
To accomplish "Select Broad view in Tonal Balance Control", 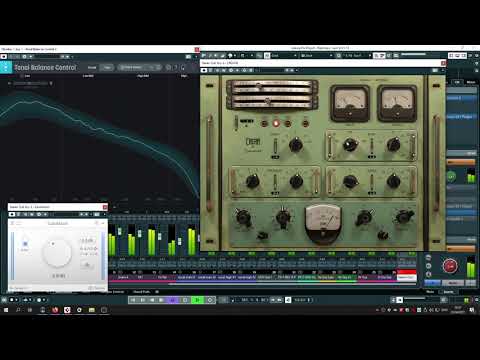I will [92, 68].
